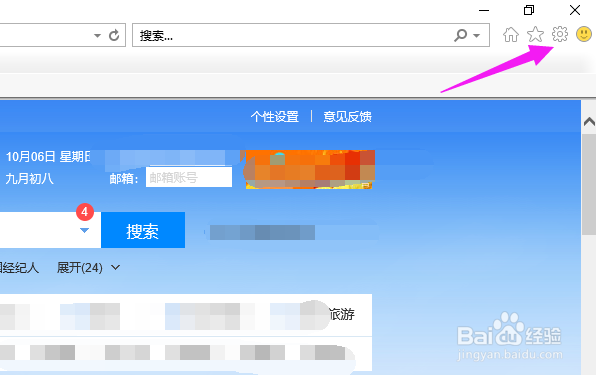Expand the dropdown arrow in page search box
Image resolution: width=596 pixels, height=375 pixels.
(x=84, y=230)
